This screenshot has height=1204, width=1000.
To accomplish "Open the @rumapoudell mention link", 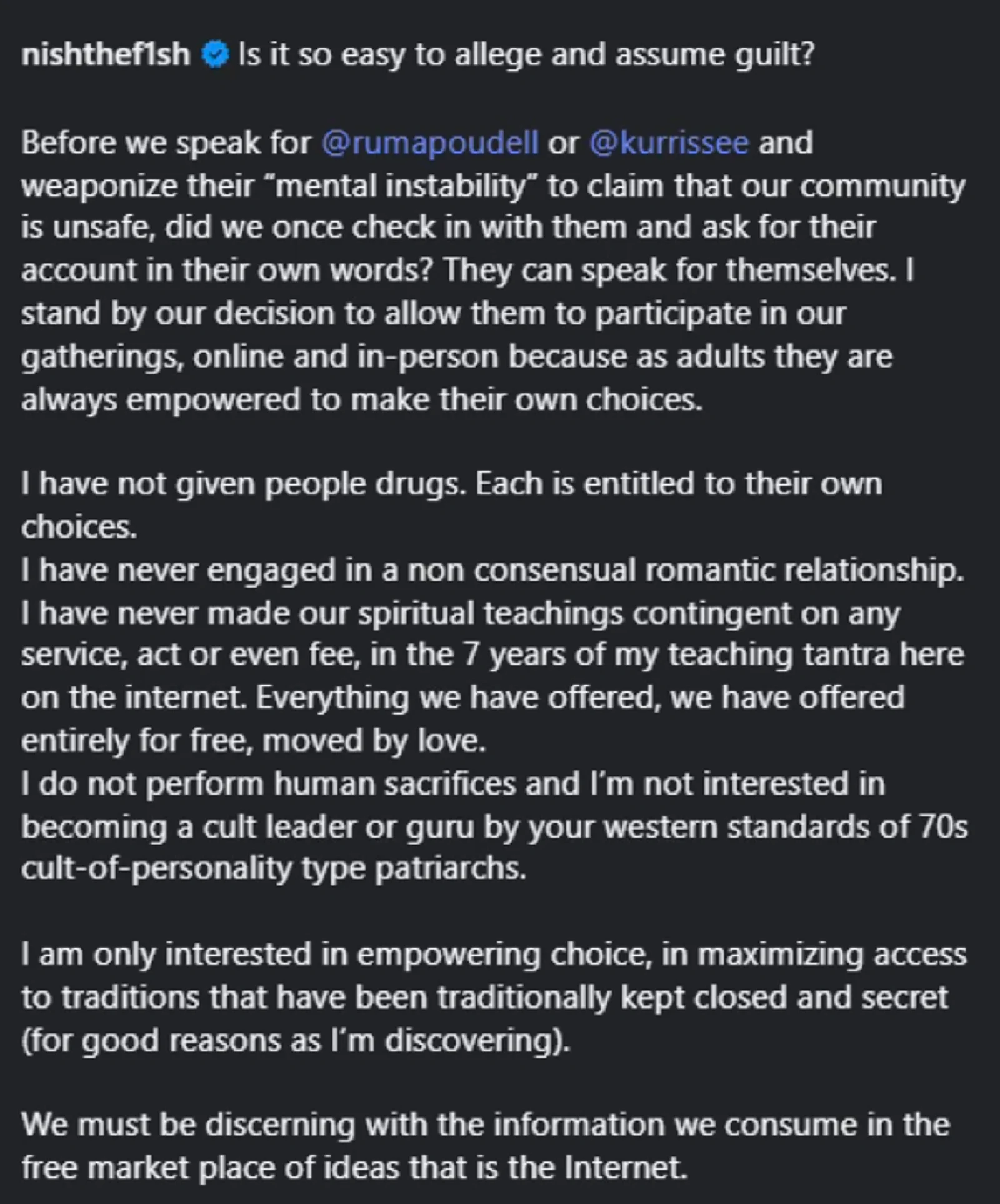I will [430, 143].
